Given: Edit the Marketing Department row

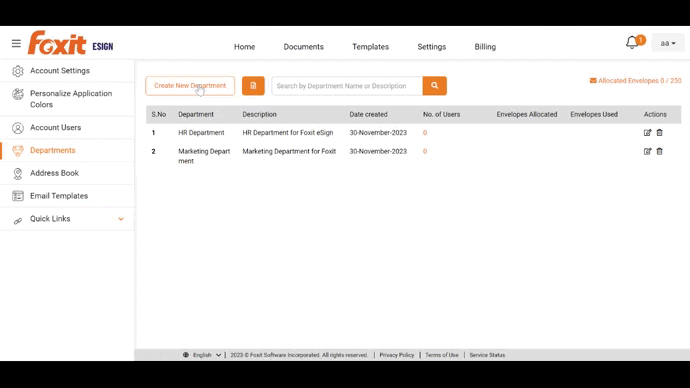Looking at the screenshot, I should coord(647,151).
